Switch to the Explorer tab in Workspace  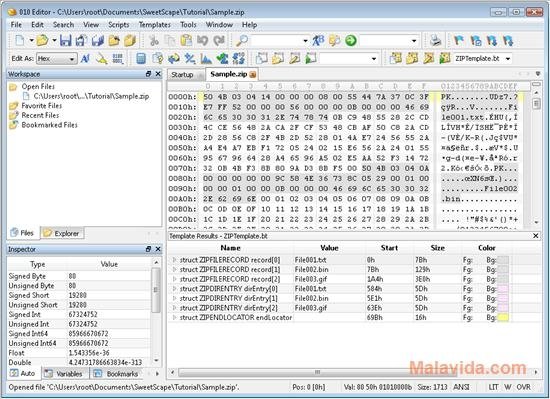pyautogui.click(x=62, y=233)
